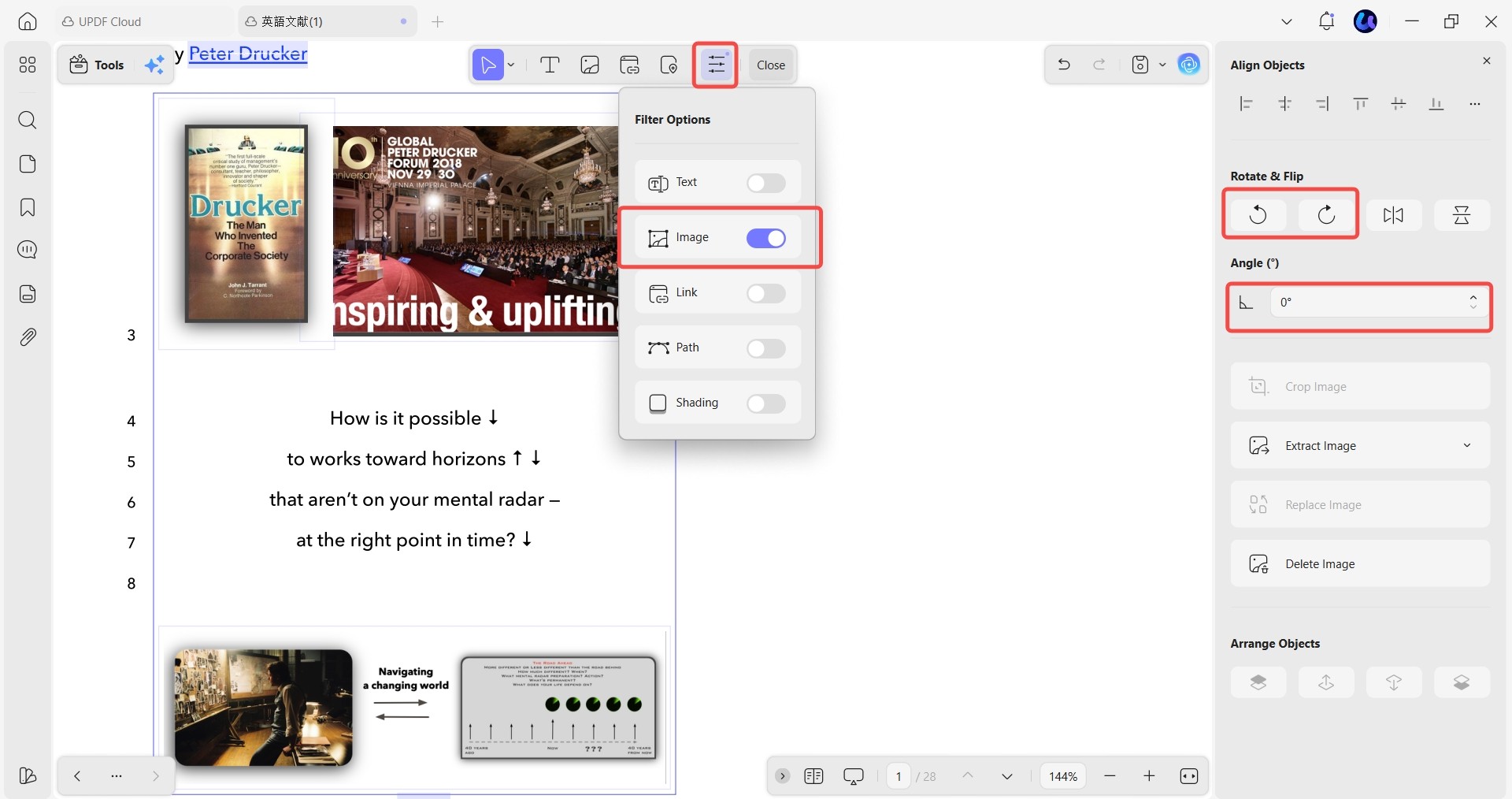The image size is (1512, 799).
Task: Open notifications bell
Action: click(1326, 21)
